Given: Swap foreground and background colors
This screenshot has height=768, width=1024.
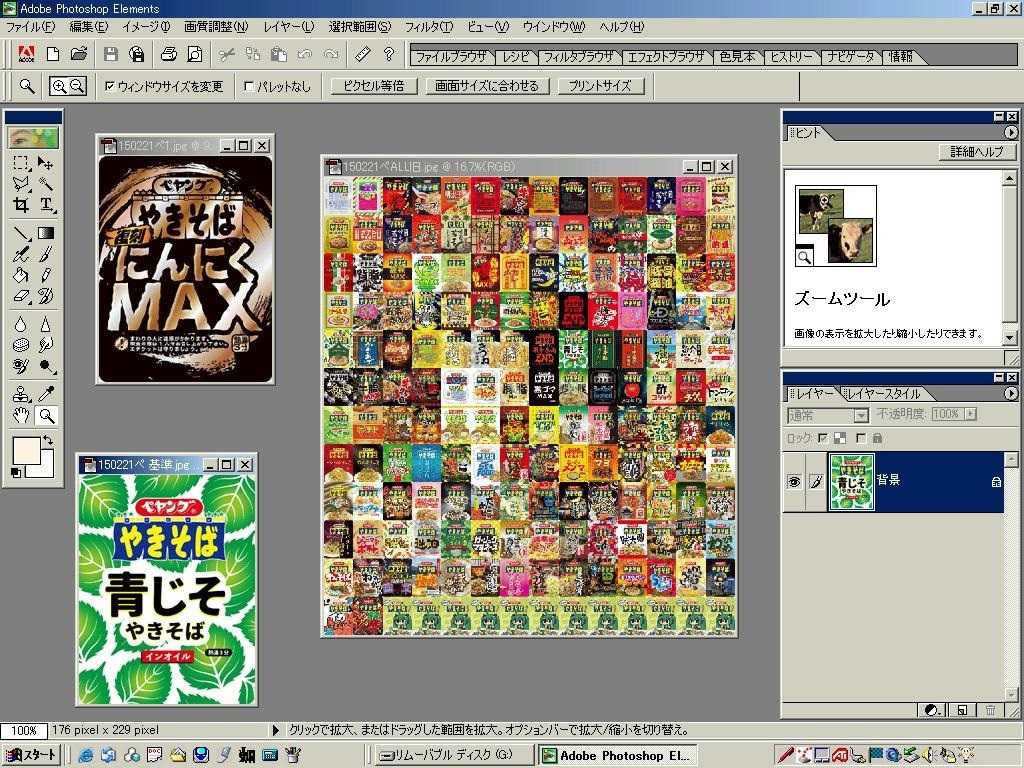Looking at the screenshot, I should [48, 440].
